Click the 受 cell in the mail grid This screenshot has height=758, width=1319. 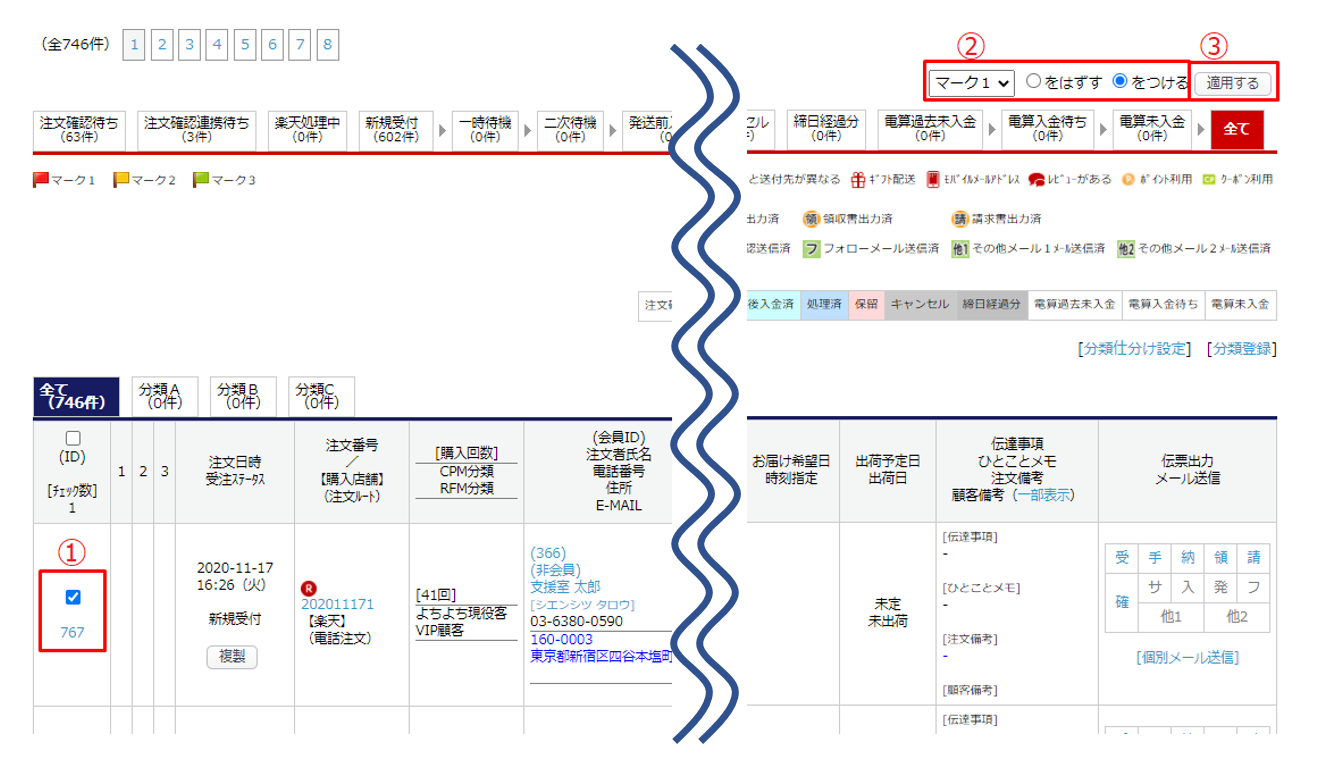(1122, 558)
